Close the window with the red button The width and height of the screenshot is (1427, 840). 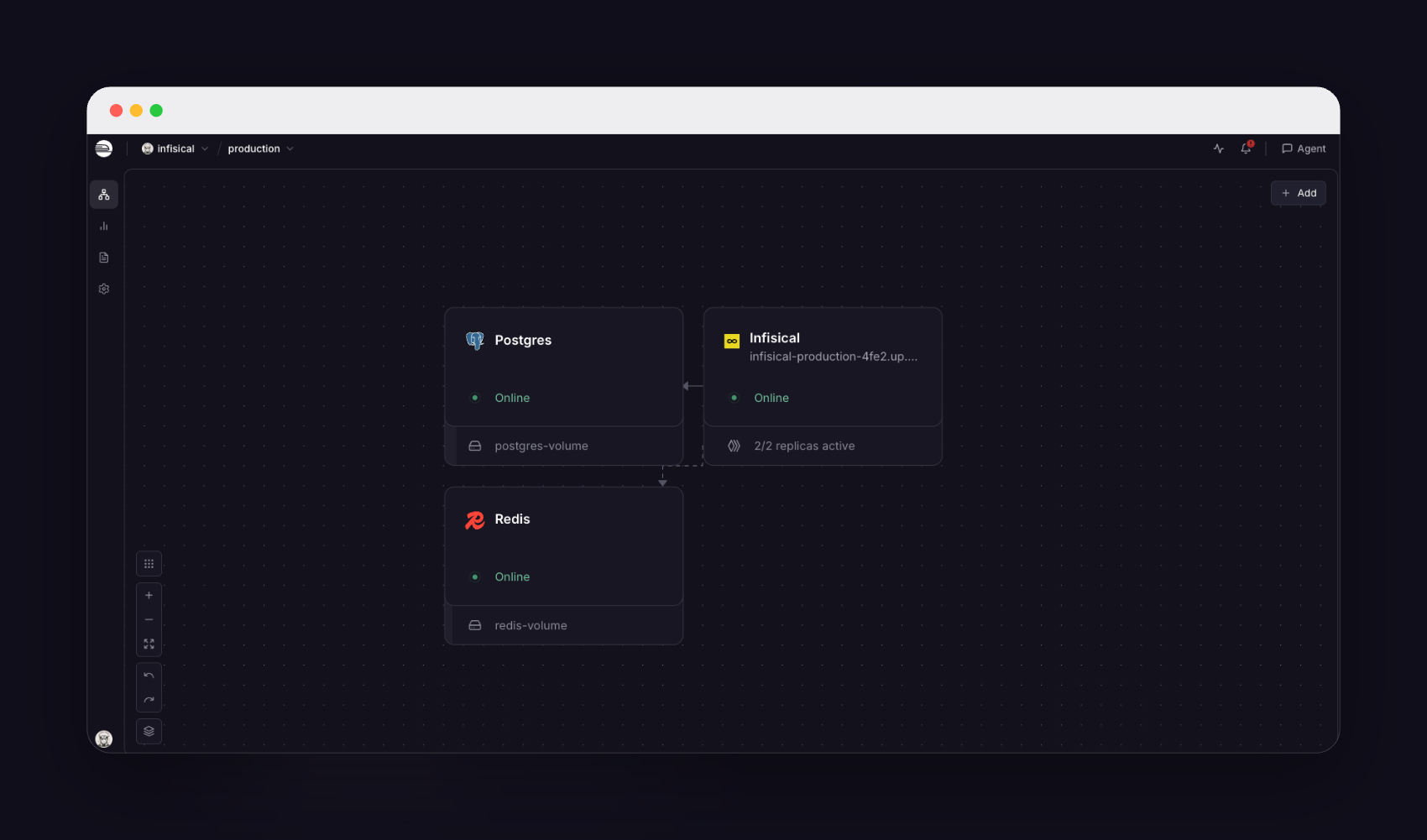(x=116, y=111)
